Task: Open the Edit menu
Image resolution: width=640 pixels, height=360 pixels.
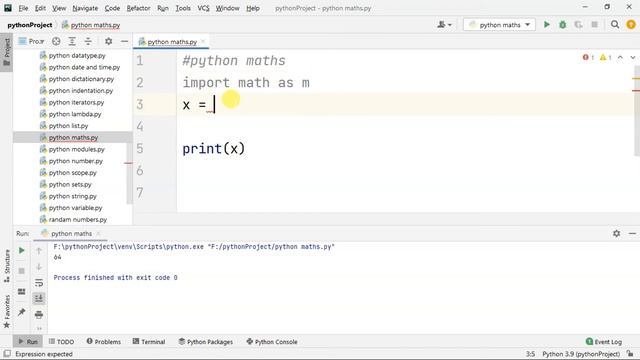Action: (40, 8)
